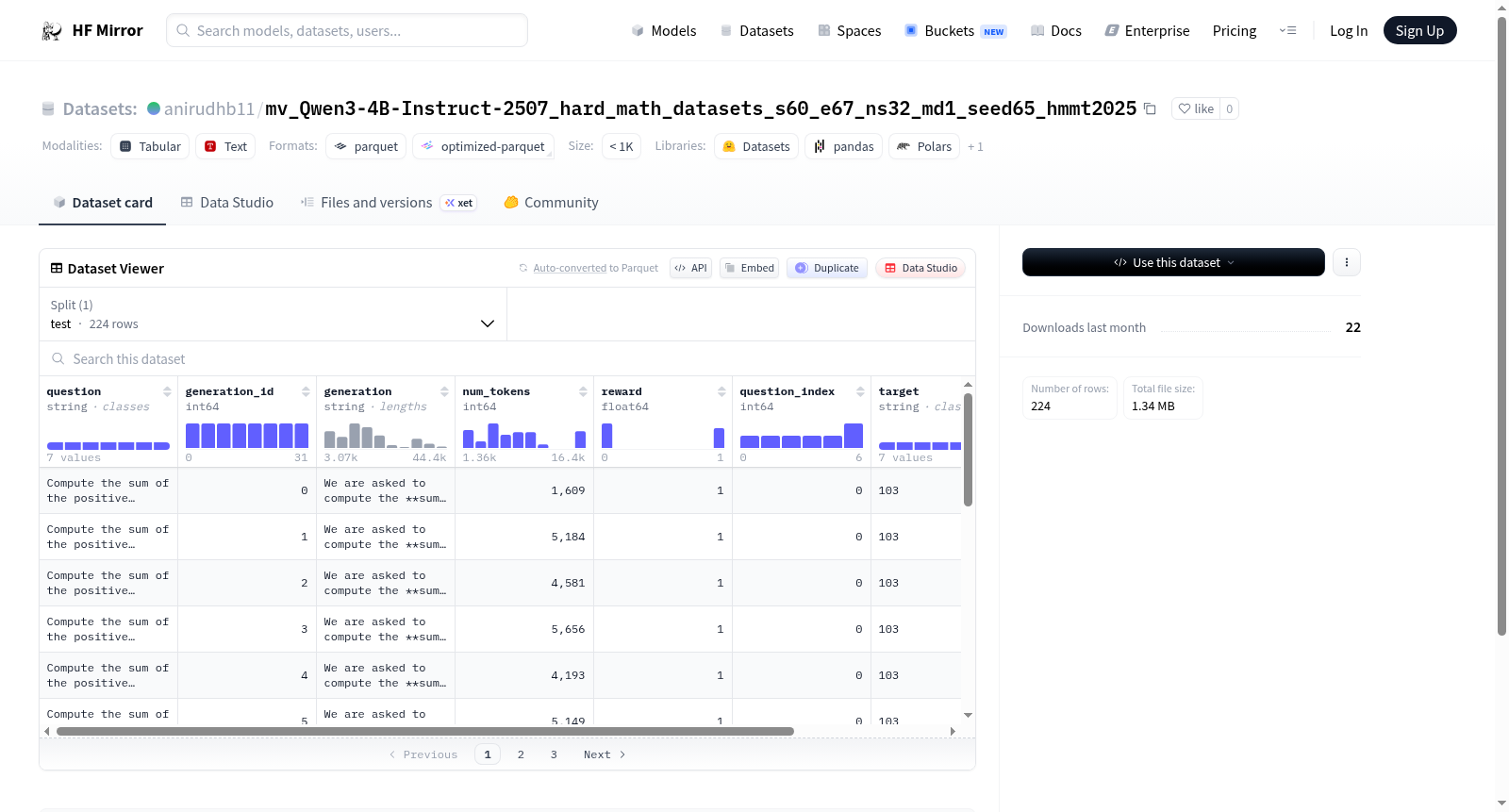The image size is (1509, 812).
Task: Select the parquet format tag
Action: point(366,146)
